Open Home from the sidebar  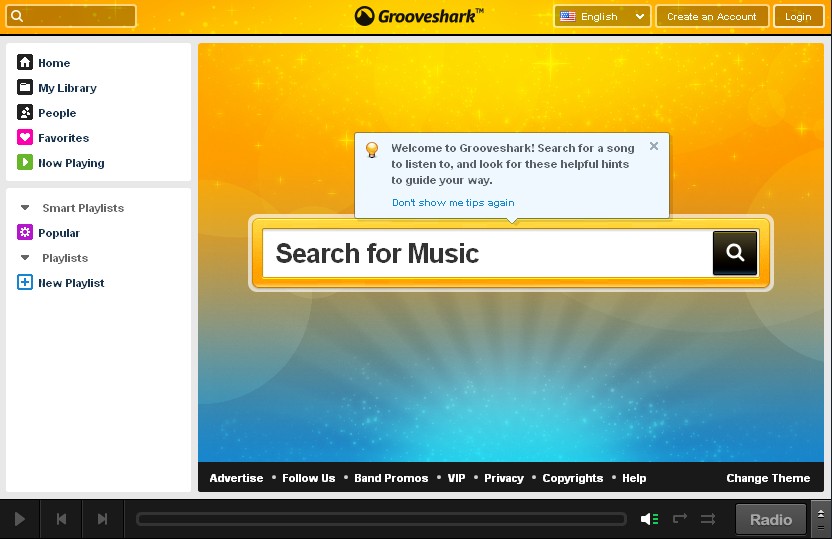click(x=44, y=63)
